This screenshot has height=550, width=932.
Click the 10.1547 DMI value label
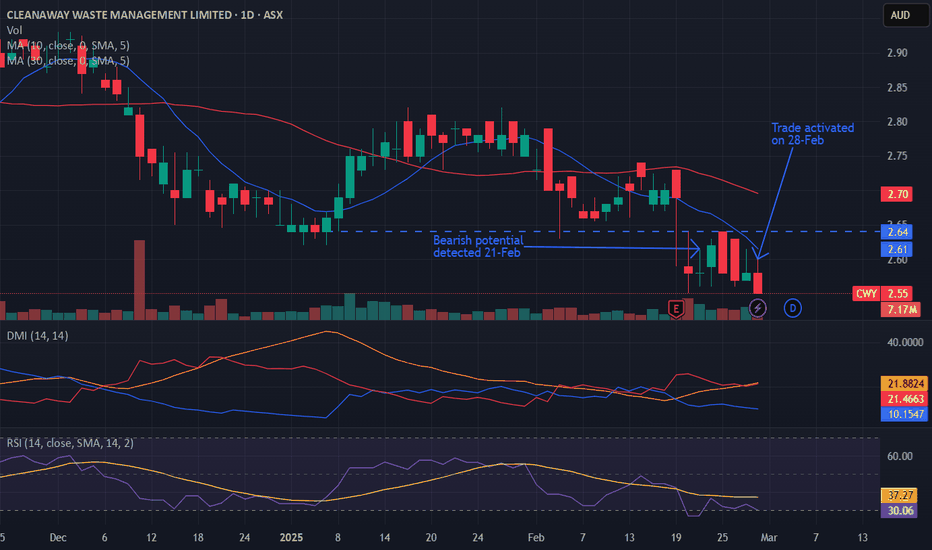906,414
